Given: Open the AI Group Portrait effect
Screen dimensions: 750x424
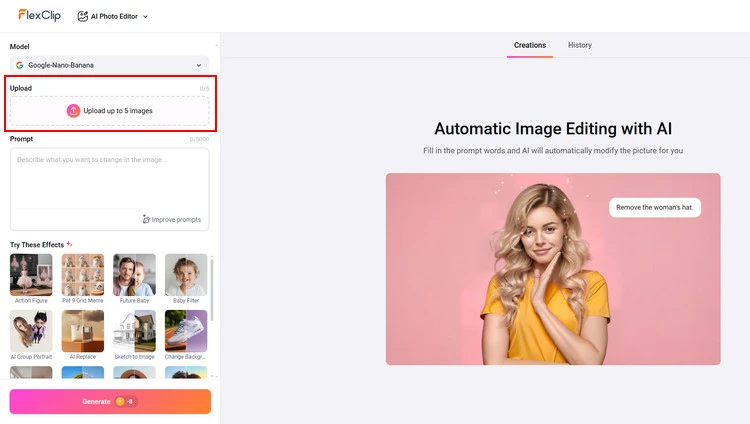Looking at the screenshot, I should [x=31, y=330].
